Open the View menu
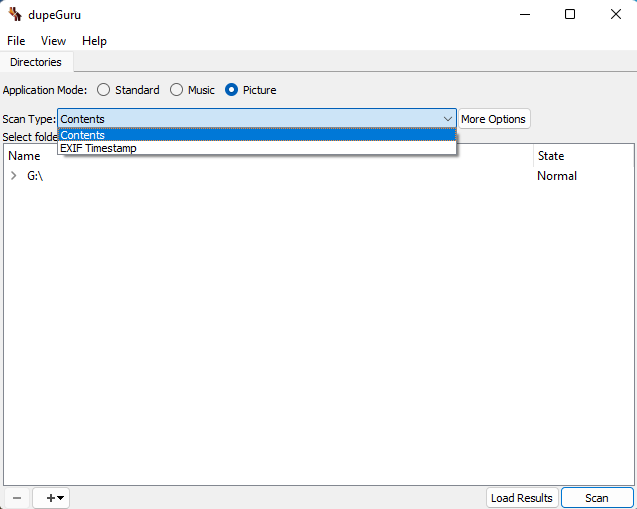The image size is (637, 509). tap(53, 41)
